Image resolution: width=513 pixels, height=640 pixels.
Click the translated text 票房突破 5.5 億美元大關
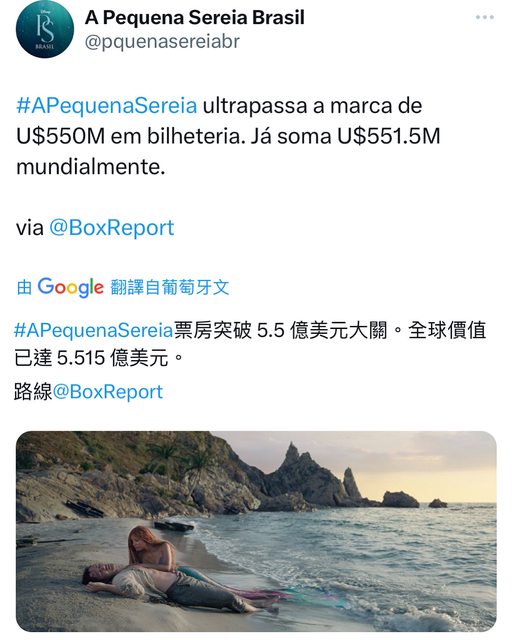click(280, 330)
